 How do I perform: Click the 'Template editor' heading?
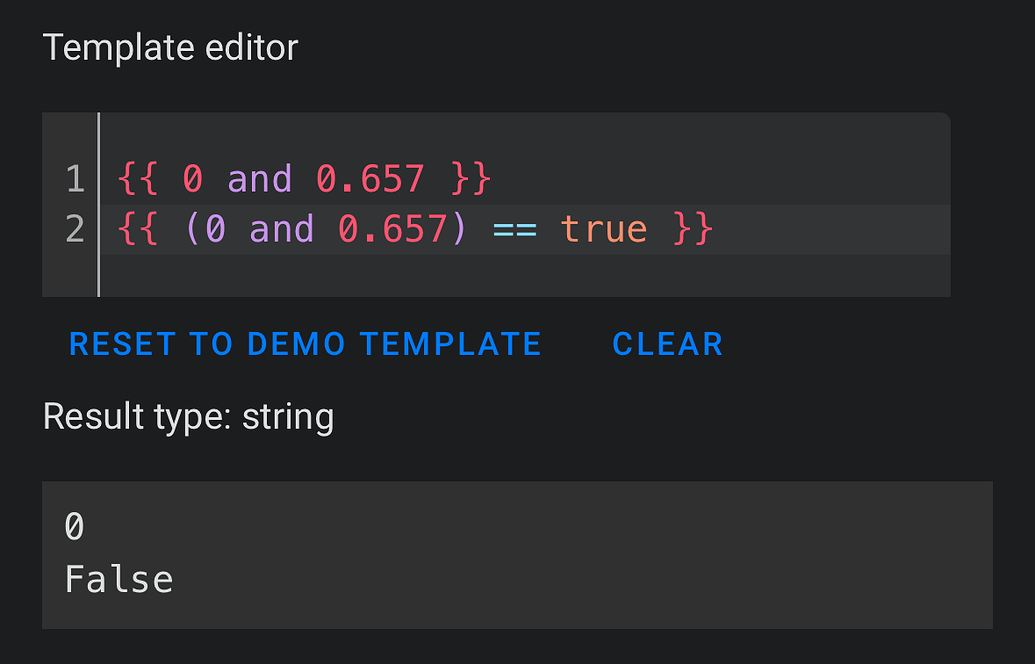[170, 47]
